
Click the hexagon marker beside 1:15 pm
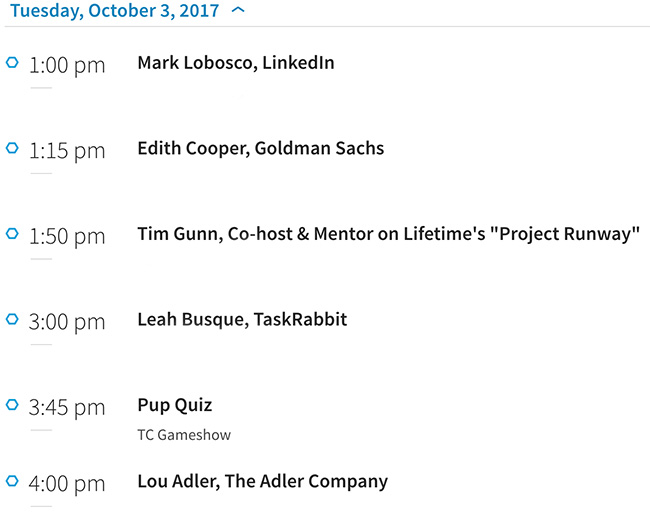[x=12, y=148]
